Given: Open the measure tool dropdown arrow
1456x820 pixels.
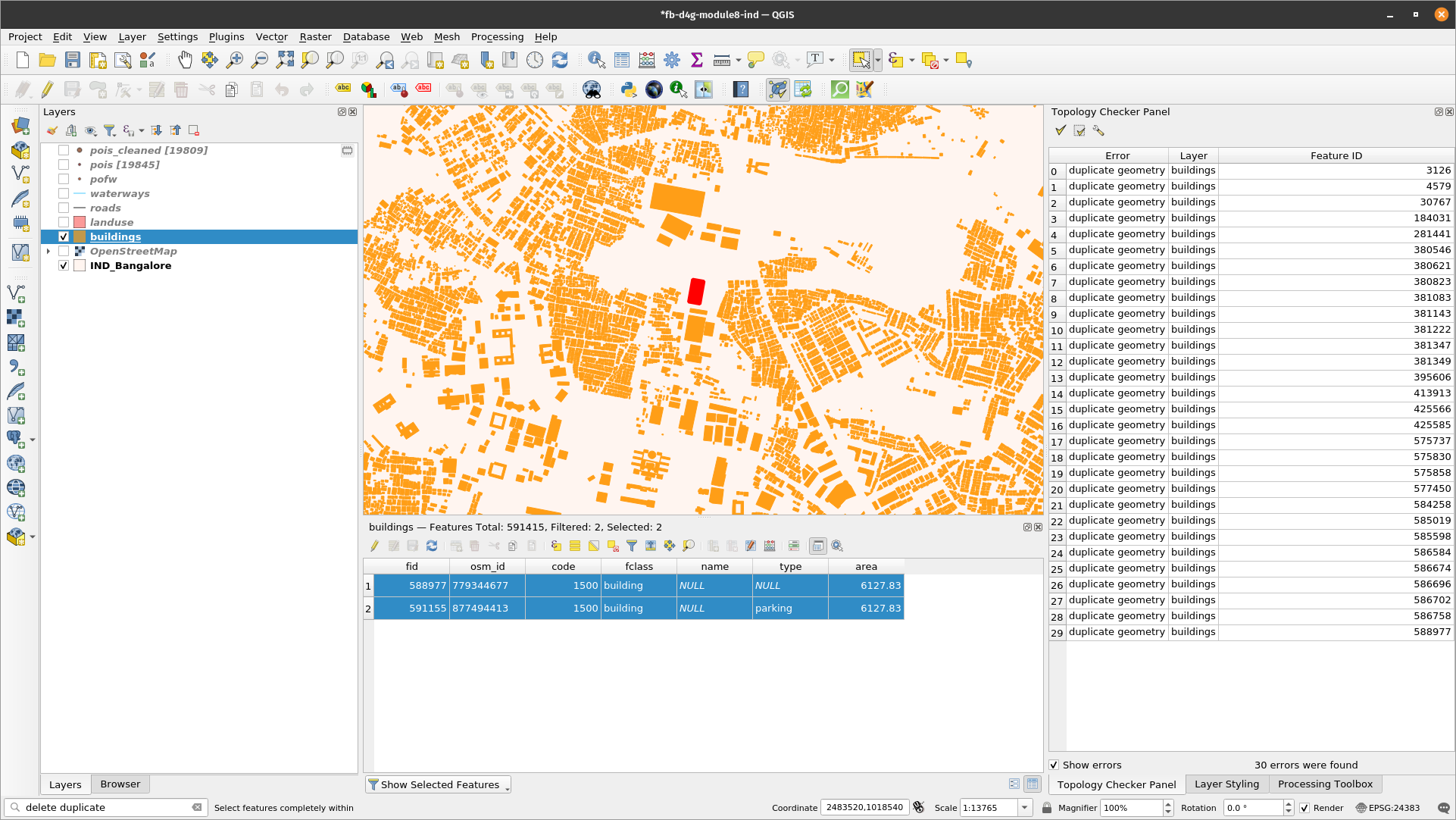Looking at the screenshot, I should coord(739,61).
